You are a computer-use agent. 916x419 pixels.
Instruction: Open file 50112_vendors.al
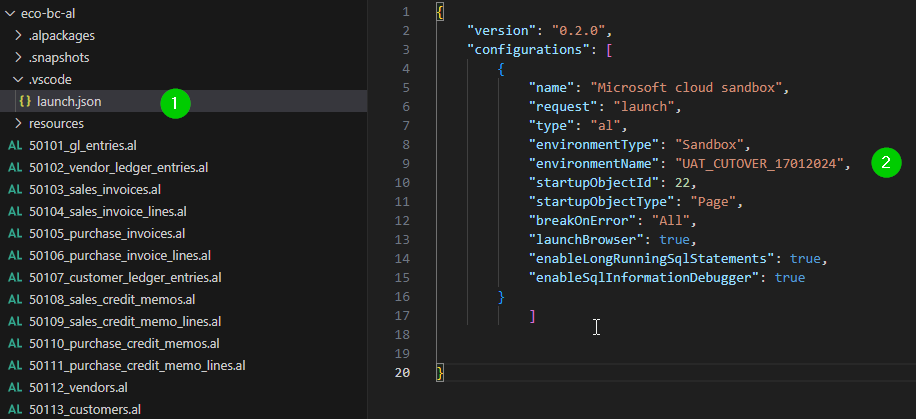pos(78,387)
